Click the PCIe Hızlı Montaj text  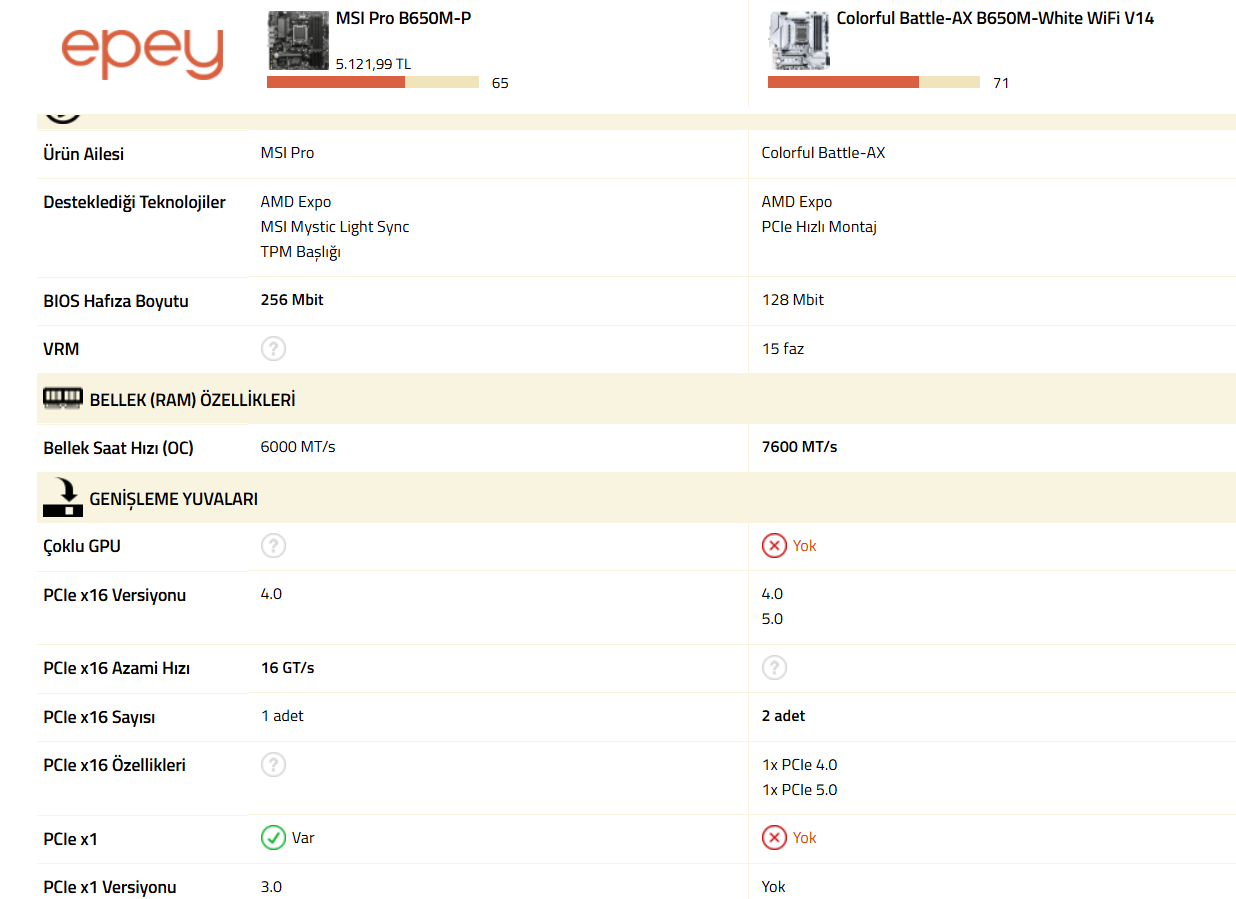(x=819, y=227)
